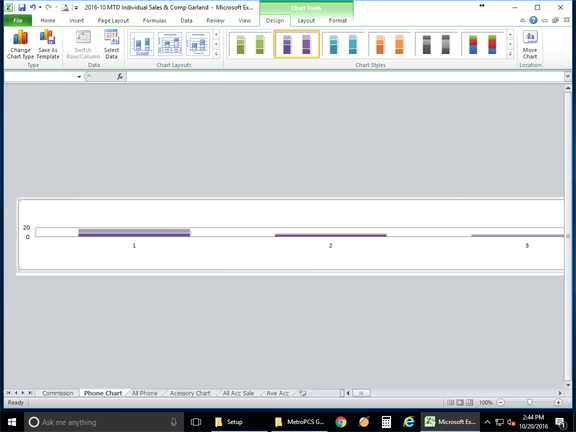This screenshot has height=432, width=576.
Task: Open the Layout ribbon tab
Action: coord(306,21)
